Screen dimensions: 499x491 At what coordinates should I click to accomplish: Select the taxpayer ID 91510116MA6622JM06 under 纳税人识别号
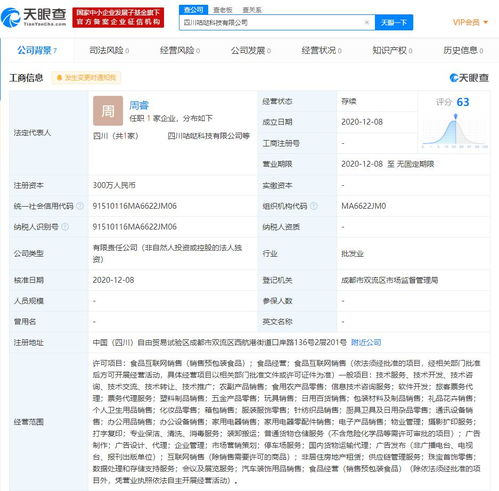tap(135, 227)
